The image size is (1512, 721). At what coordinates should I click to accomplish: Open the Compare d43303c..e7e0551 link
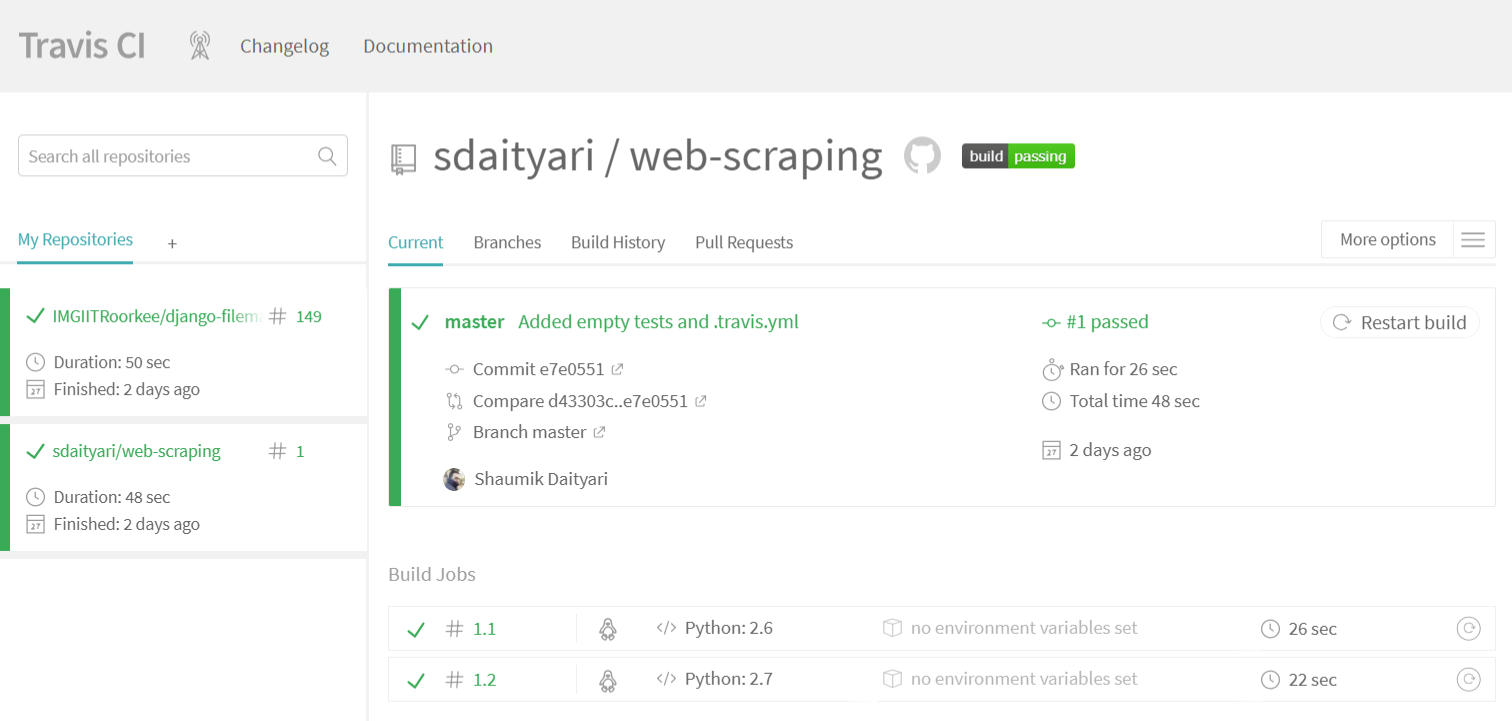pyautogui.click(x=583, y=400)
